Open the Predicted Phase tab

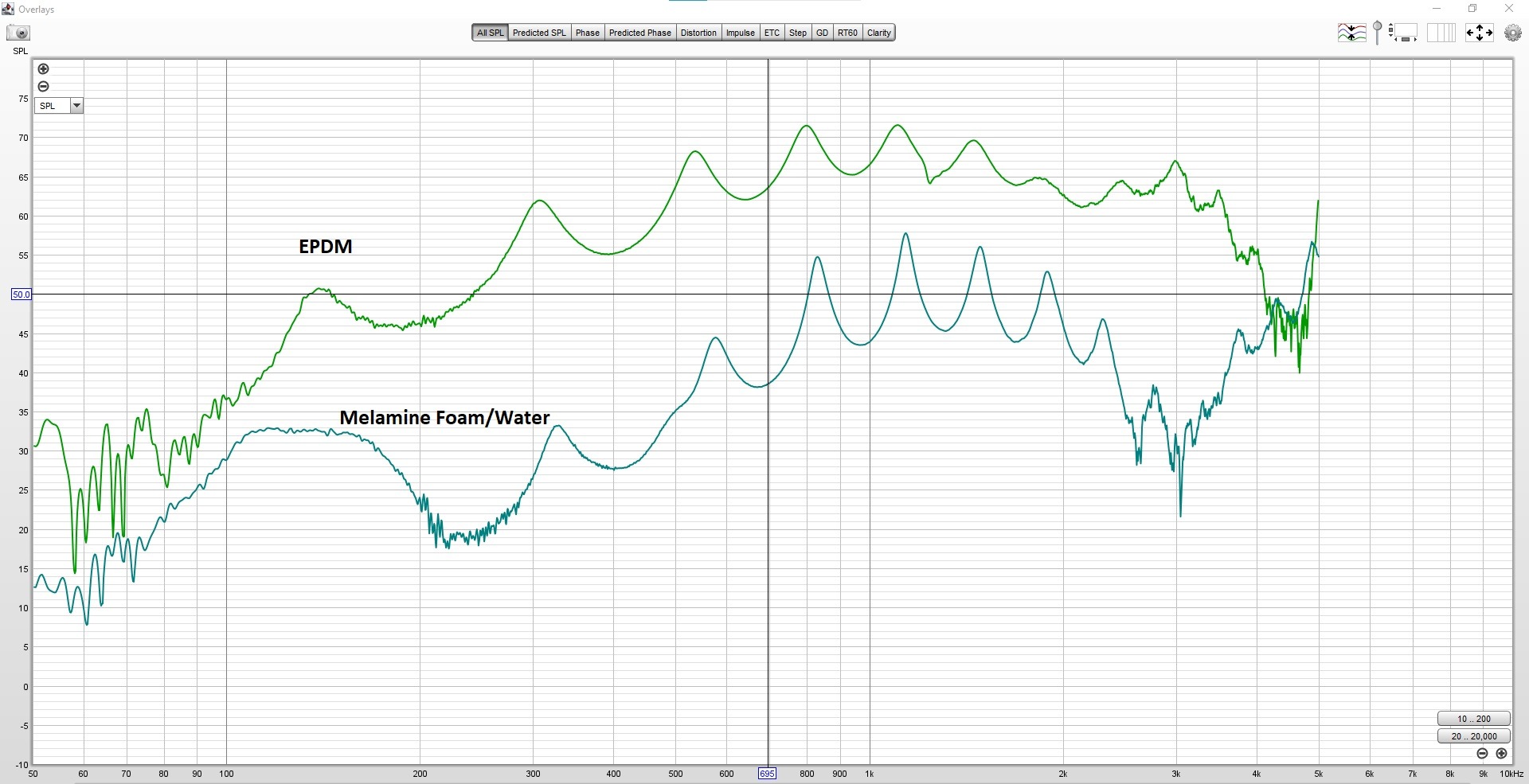(640, 33)
